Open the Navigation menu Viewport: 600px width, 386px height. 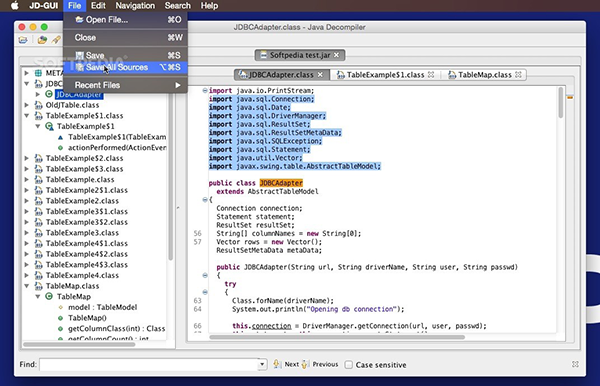[135, 6]
